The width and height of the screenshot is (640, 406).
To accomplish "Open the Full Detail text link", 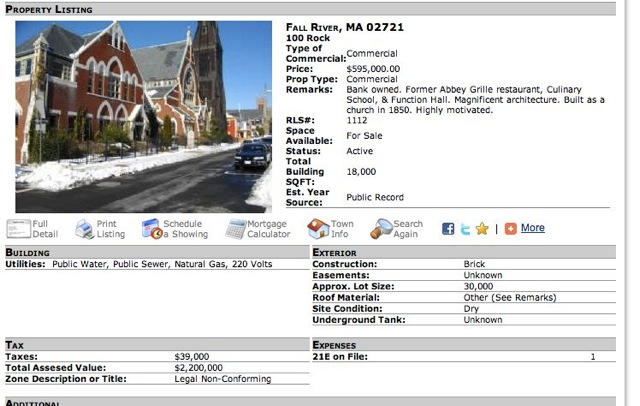I will (46, 229).
